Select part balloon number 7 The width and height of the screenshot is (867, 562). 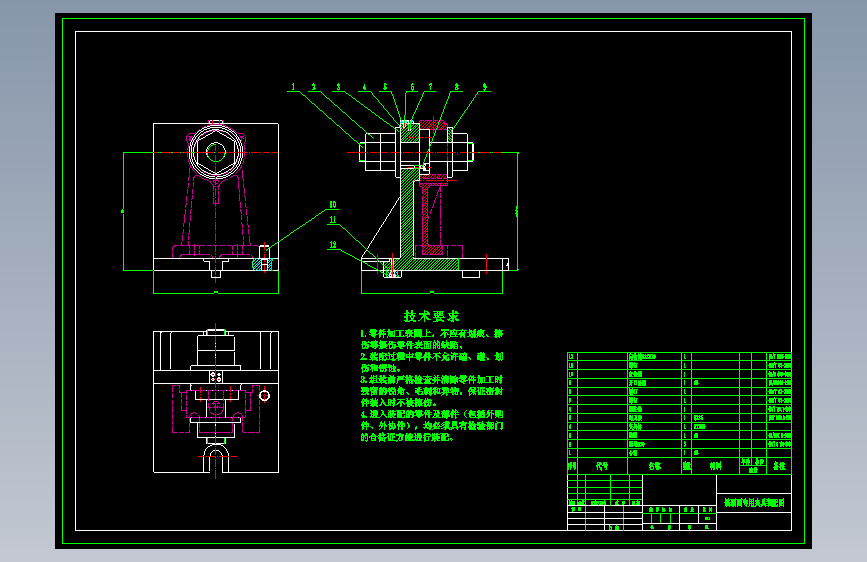(x=430, y=87)
